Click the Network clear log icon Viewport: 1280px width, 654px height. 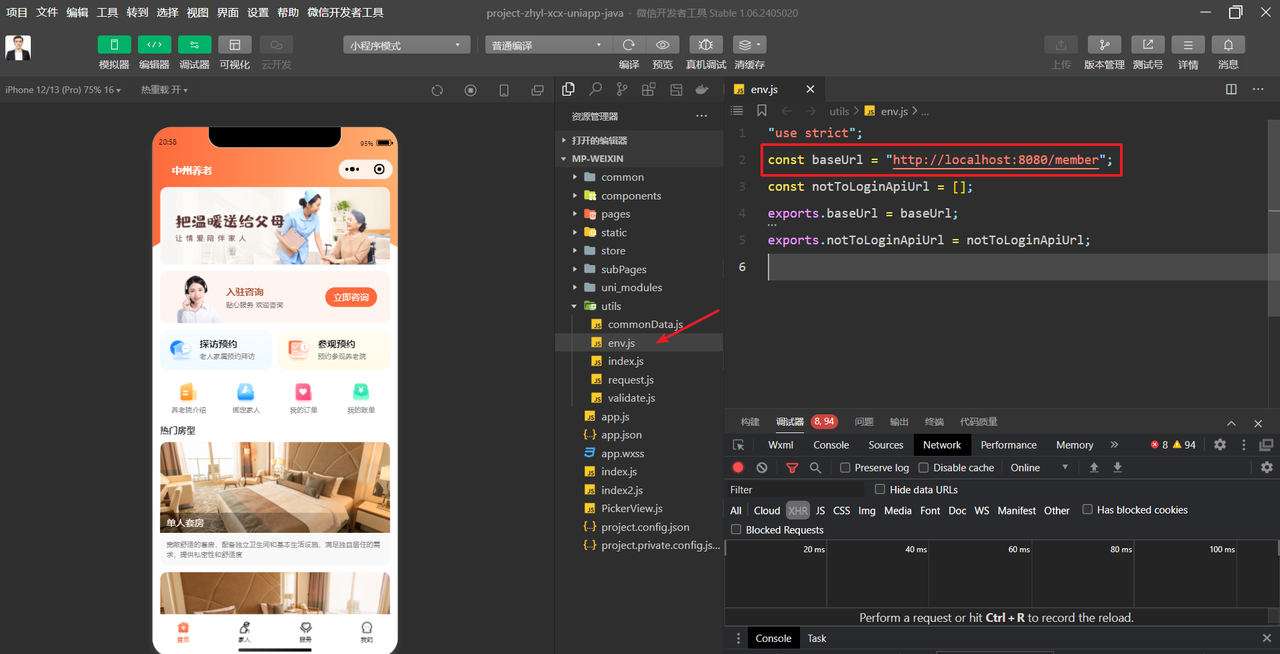(x=762, y=467)
